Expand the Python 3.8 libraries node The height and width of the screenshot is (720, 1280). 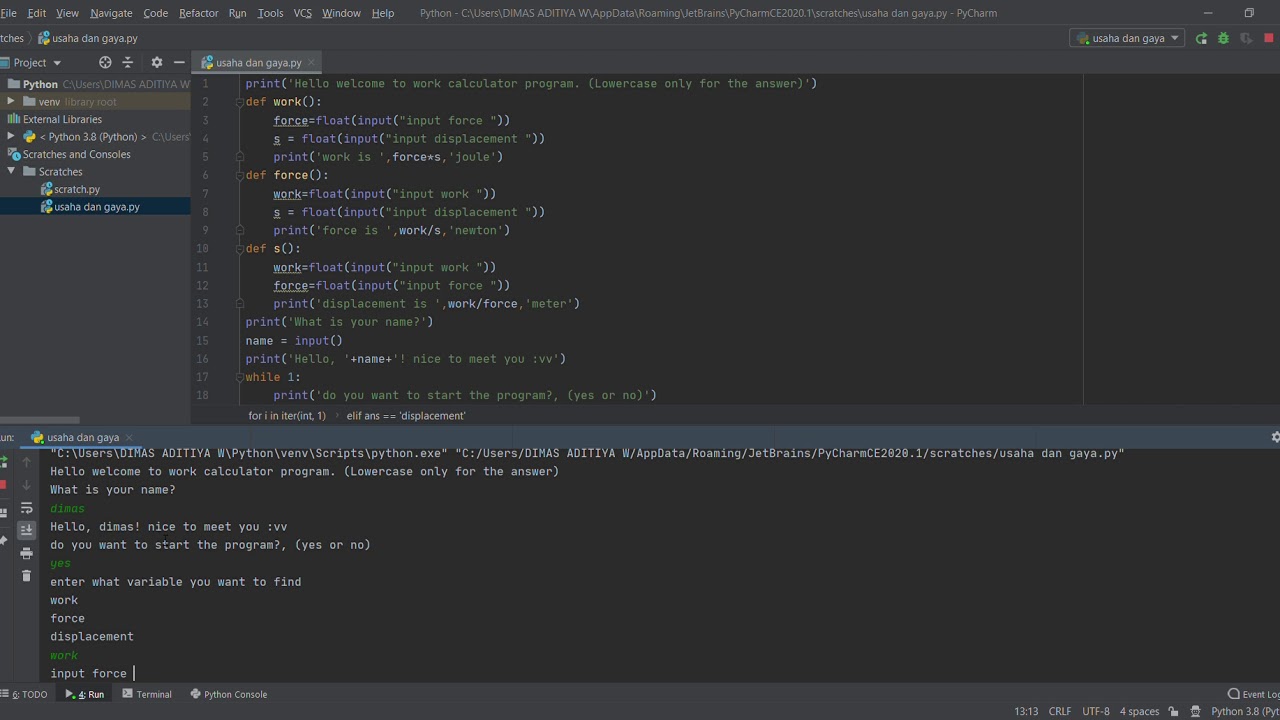click(x=11, y=136)
